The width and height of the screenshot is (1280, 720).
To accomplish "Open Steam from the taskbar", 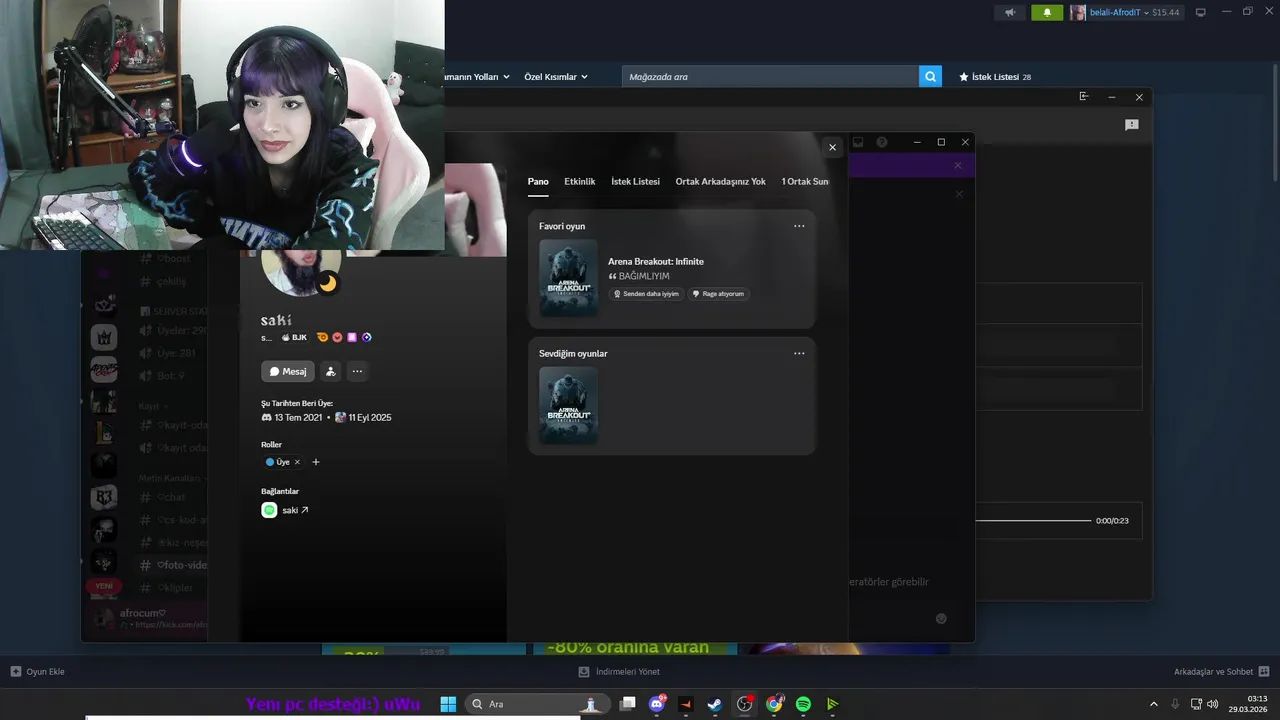I will pos(715,704).
